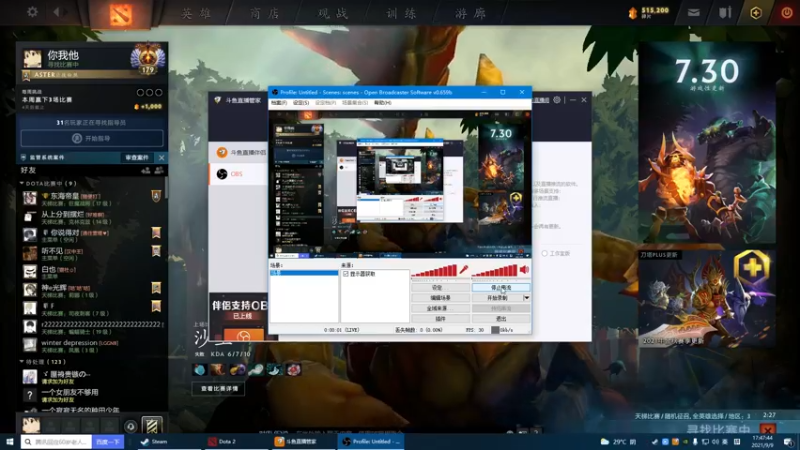Open the 英雄 (Heroes) tab
The height and width of the screenshot is (450, 800).
click(x=197, y=13)
